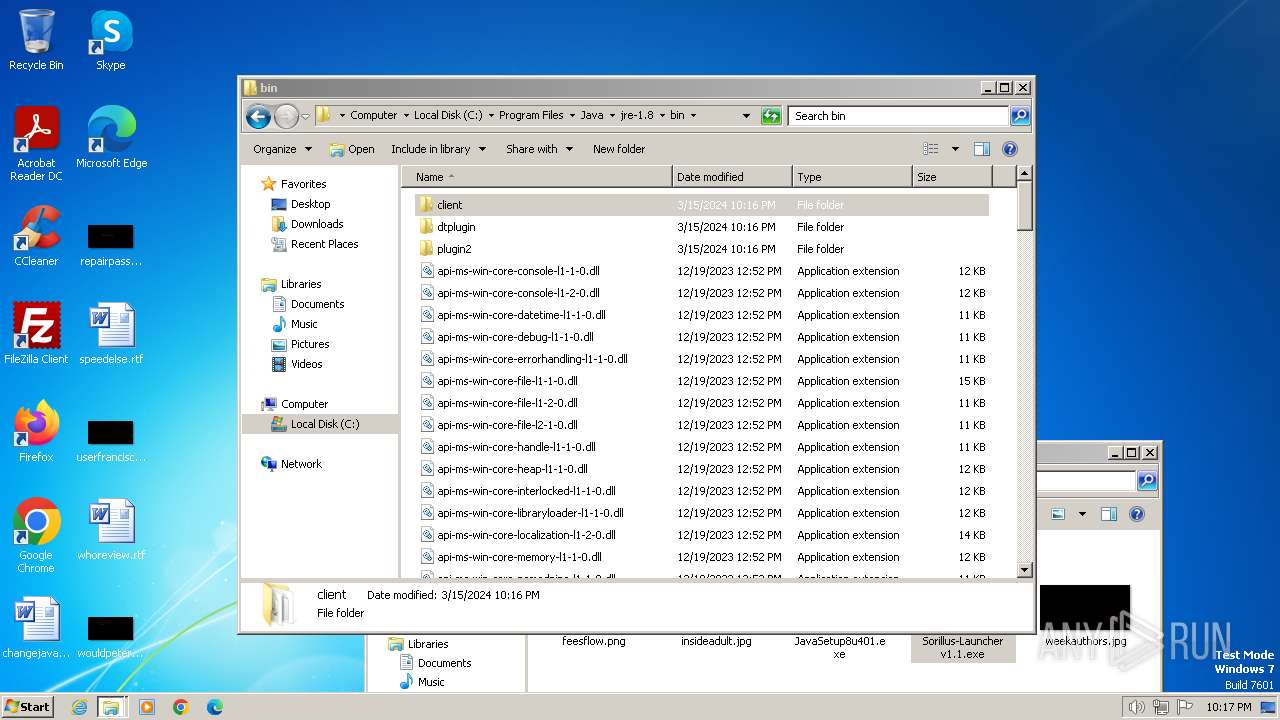Click Computer in the address breadcrumb
The image size is (1280, 720).
[x=373, y=116]
